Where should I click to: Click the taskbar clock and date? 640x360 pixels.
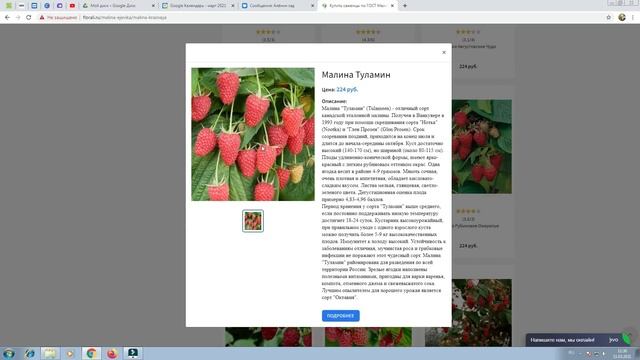click(x=622, y=353)
